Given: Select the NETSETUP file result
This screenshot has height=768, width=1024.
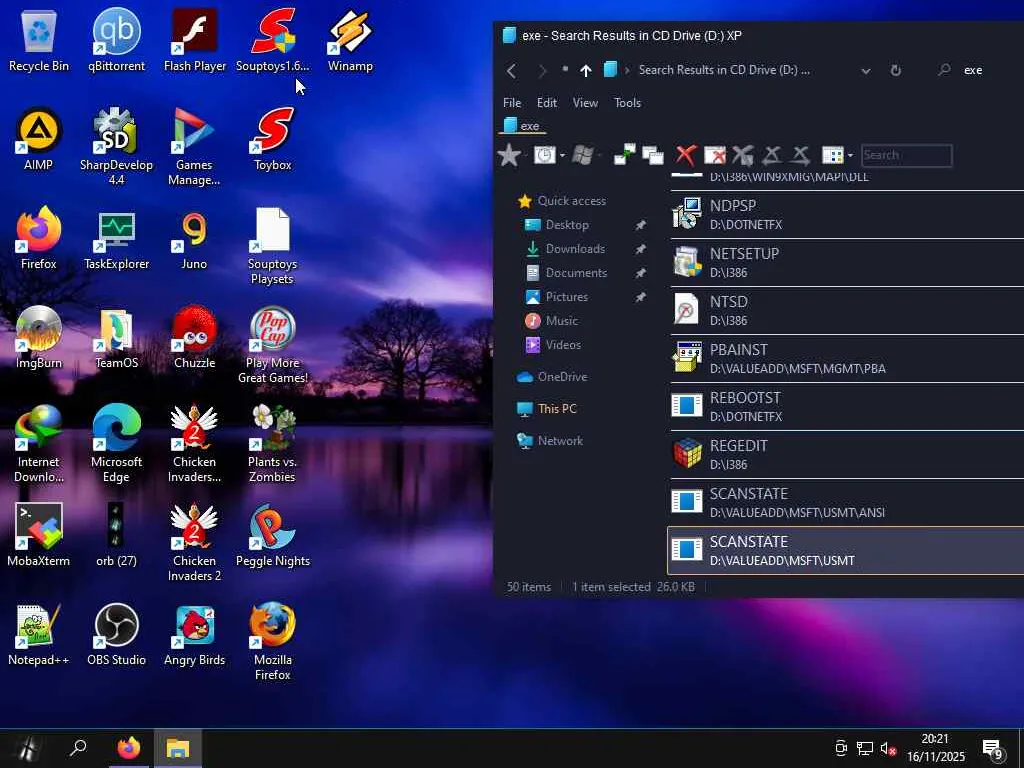Looking at the screenshot, I should coord(847,263).
